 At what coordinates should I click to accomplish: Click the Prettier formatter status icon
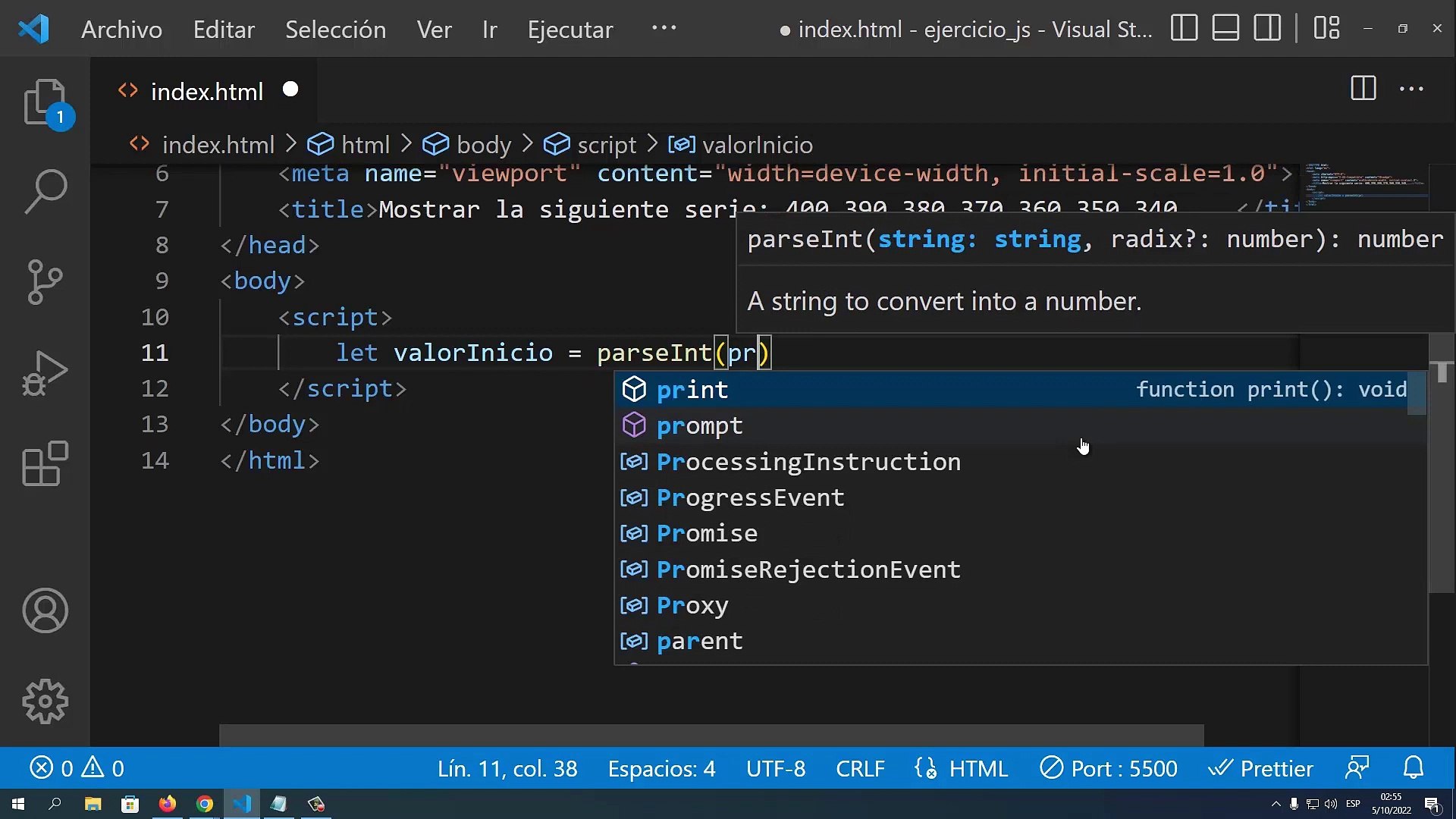pyautogui.click(x=1261, y=768)
